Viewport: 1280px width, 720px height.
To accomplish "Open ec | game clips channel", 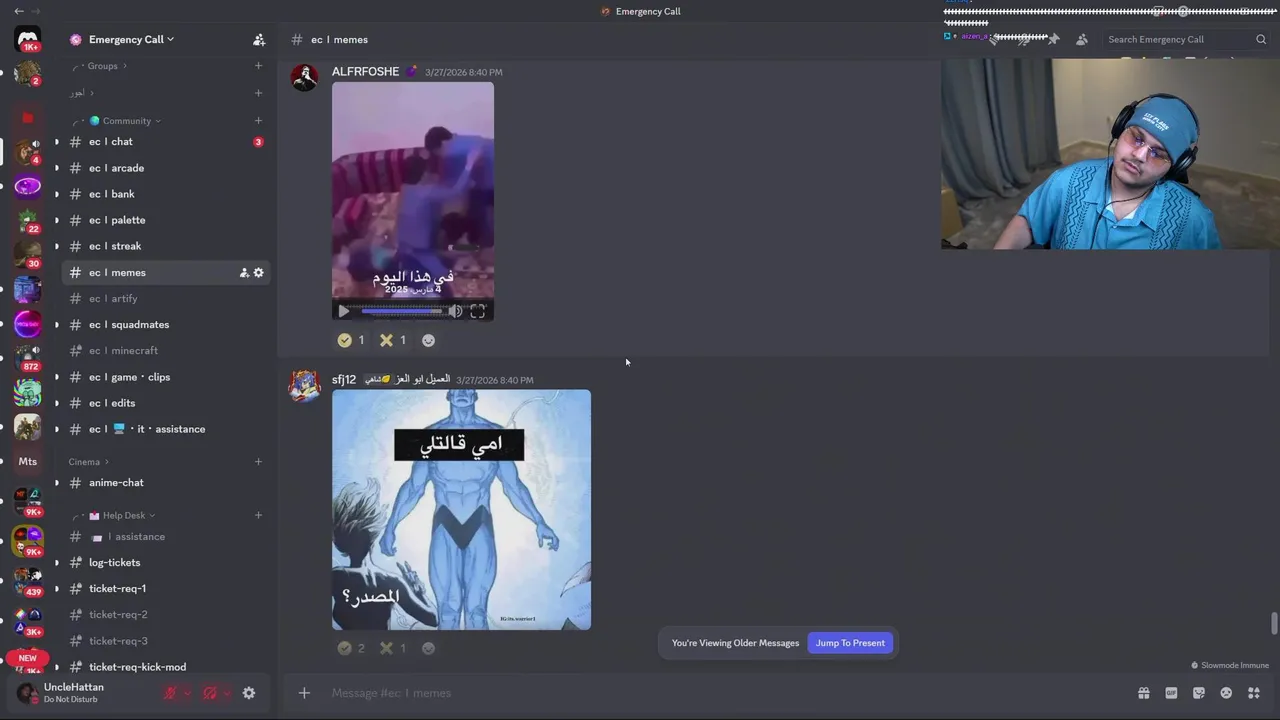I will pyautogui.click(x=166, y=377).
